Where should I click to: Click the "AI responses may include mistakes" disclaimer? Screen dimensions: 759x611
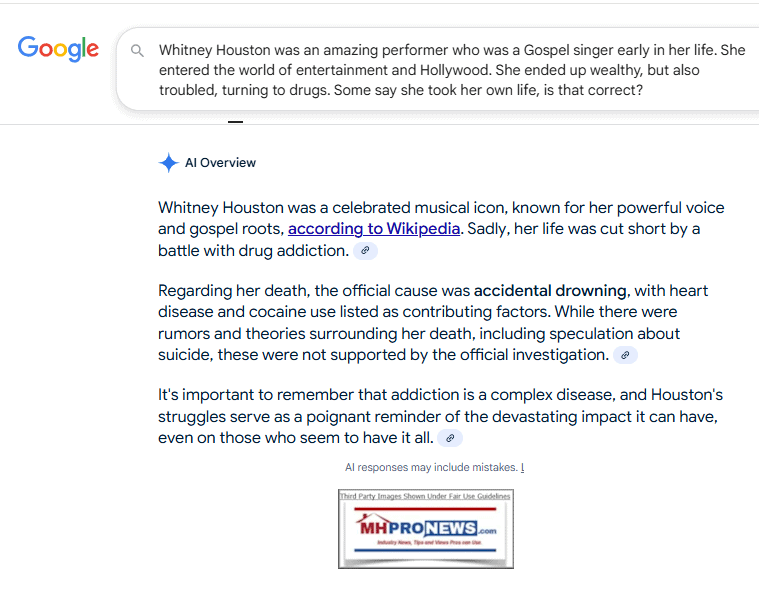(x=430, y=467)
